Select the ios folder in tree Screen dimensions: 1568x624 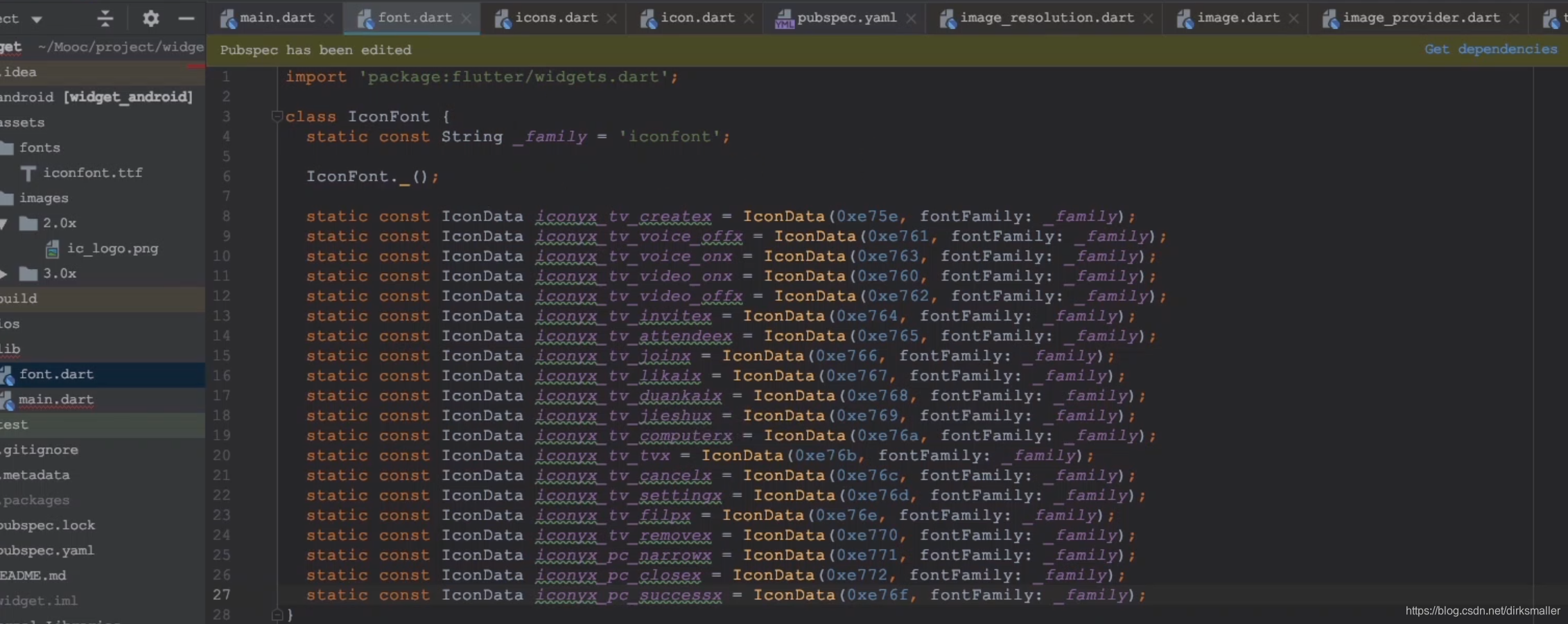[x=10, y=324]
